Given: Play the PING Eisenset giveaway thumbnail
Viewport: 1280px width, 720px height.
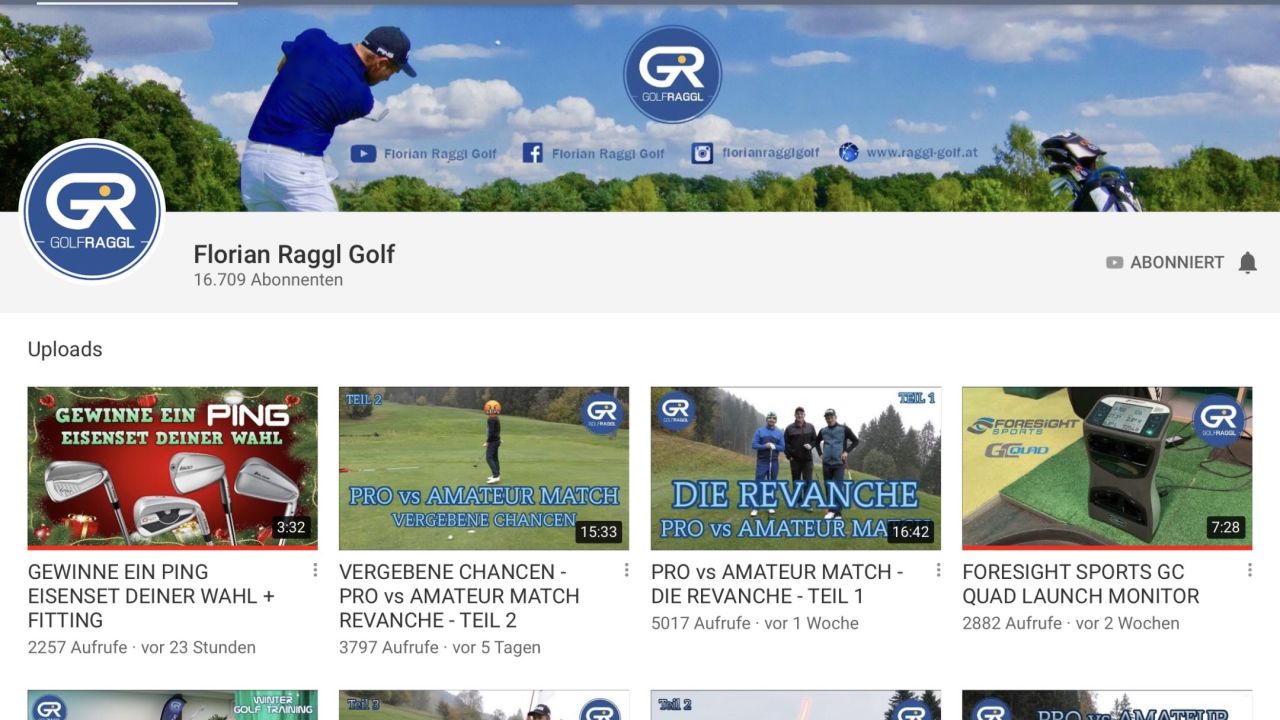Looking at the screenshot, I should click(x=173, y=468).
